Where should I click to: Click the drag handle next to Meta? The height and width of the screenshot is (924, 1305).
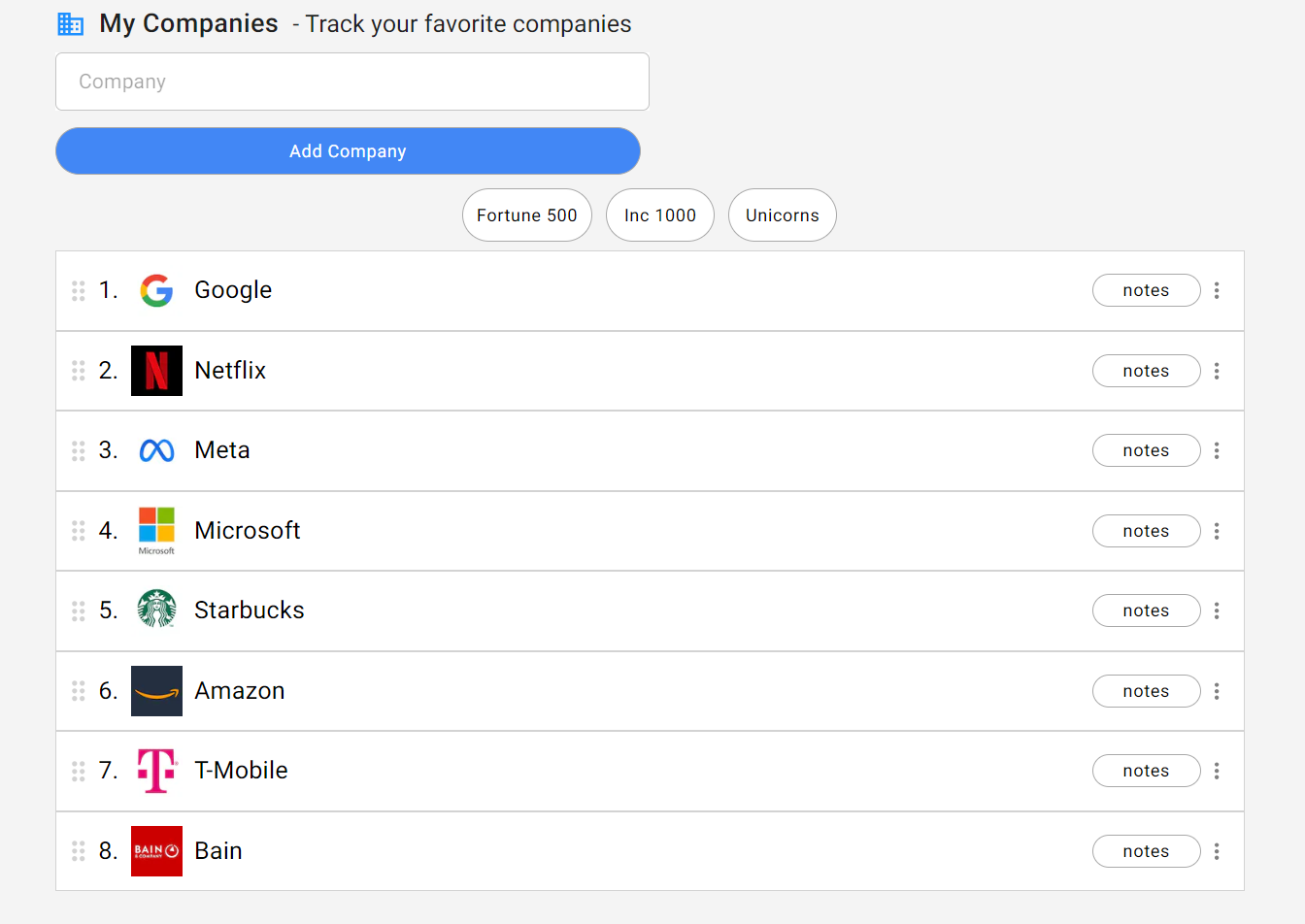coord(79,450)
